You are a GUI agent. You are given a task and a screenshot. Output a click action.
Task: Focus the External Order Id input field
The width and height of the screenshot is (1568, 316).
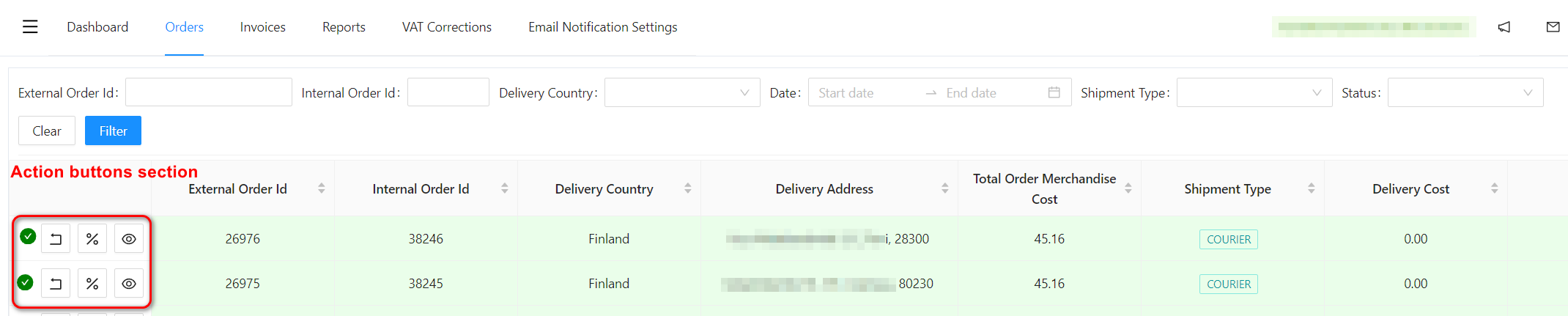[209, 92]
